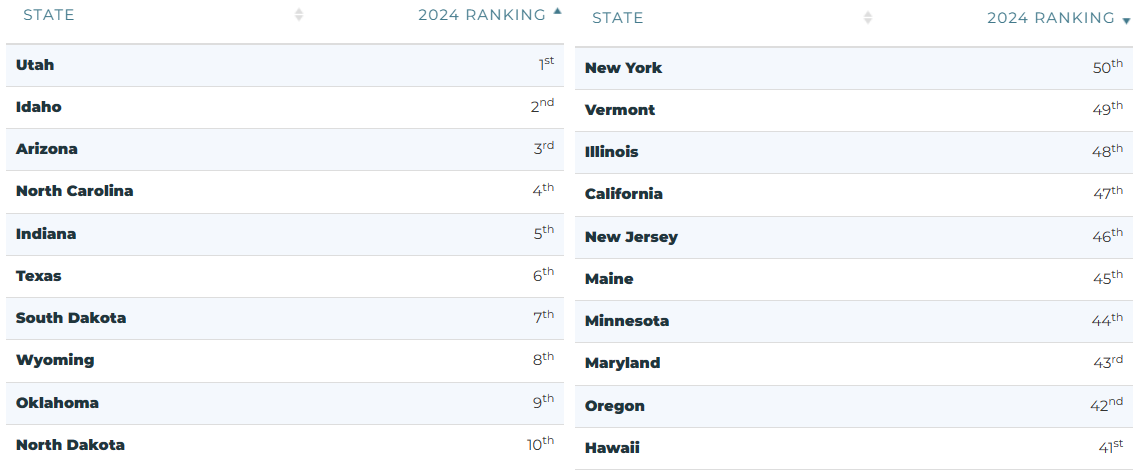Click descending arrow beside right 2024 Ranking
This screenshot has height=470, width=1140.
coord(1126,22)
